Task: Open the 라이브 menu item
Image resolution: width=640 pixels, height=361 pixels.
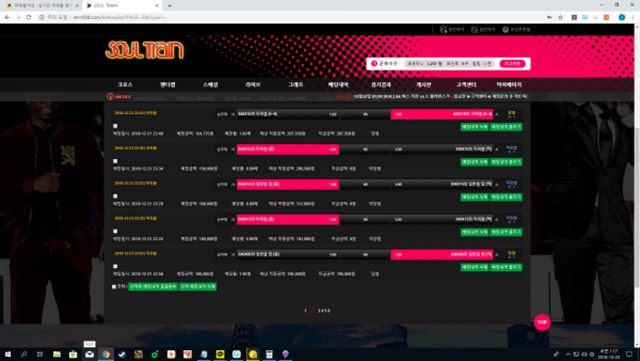Action: point(253,85)
